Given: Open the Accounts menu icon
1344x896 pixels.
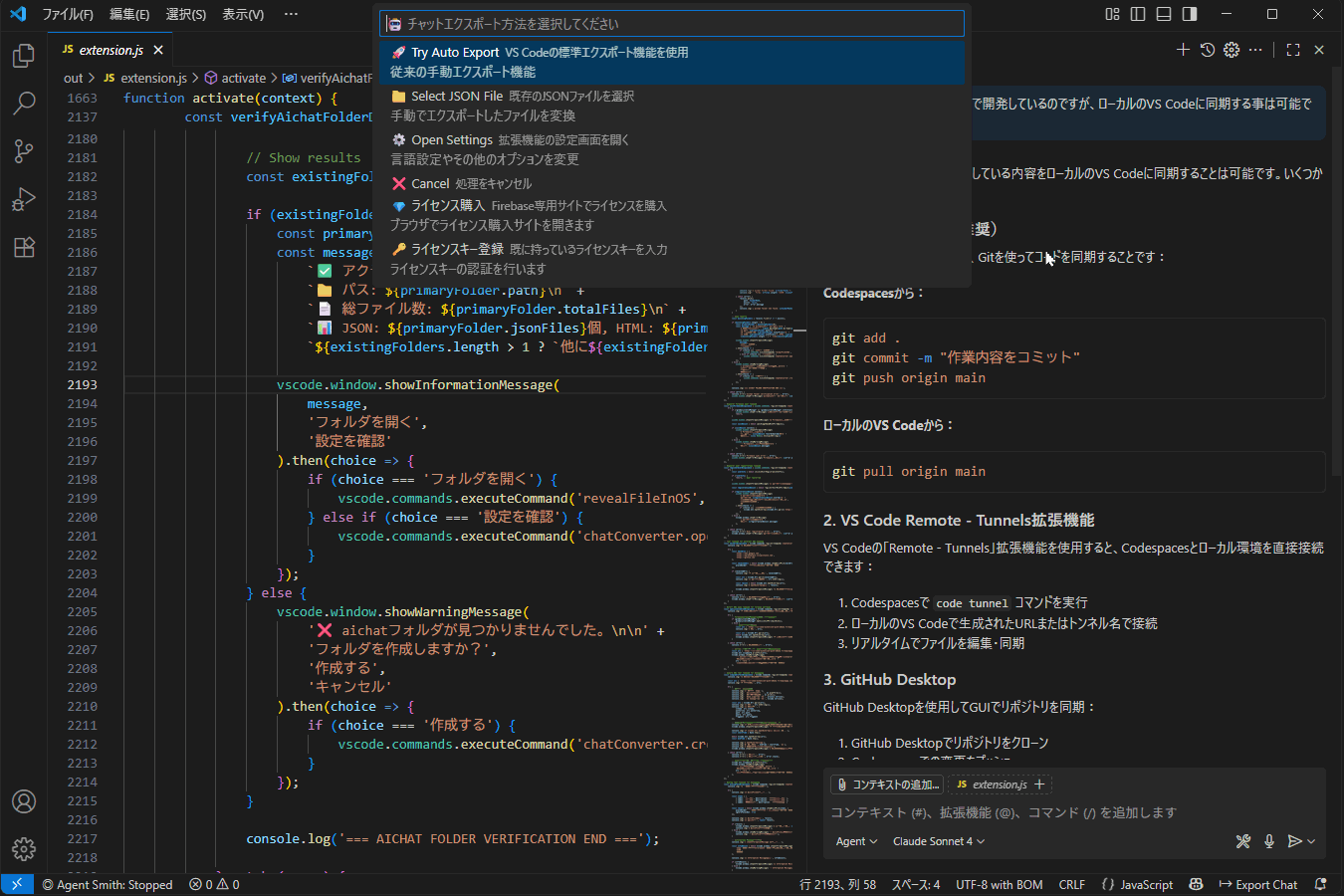Looking at the screenshot, I should coord(24,801).
